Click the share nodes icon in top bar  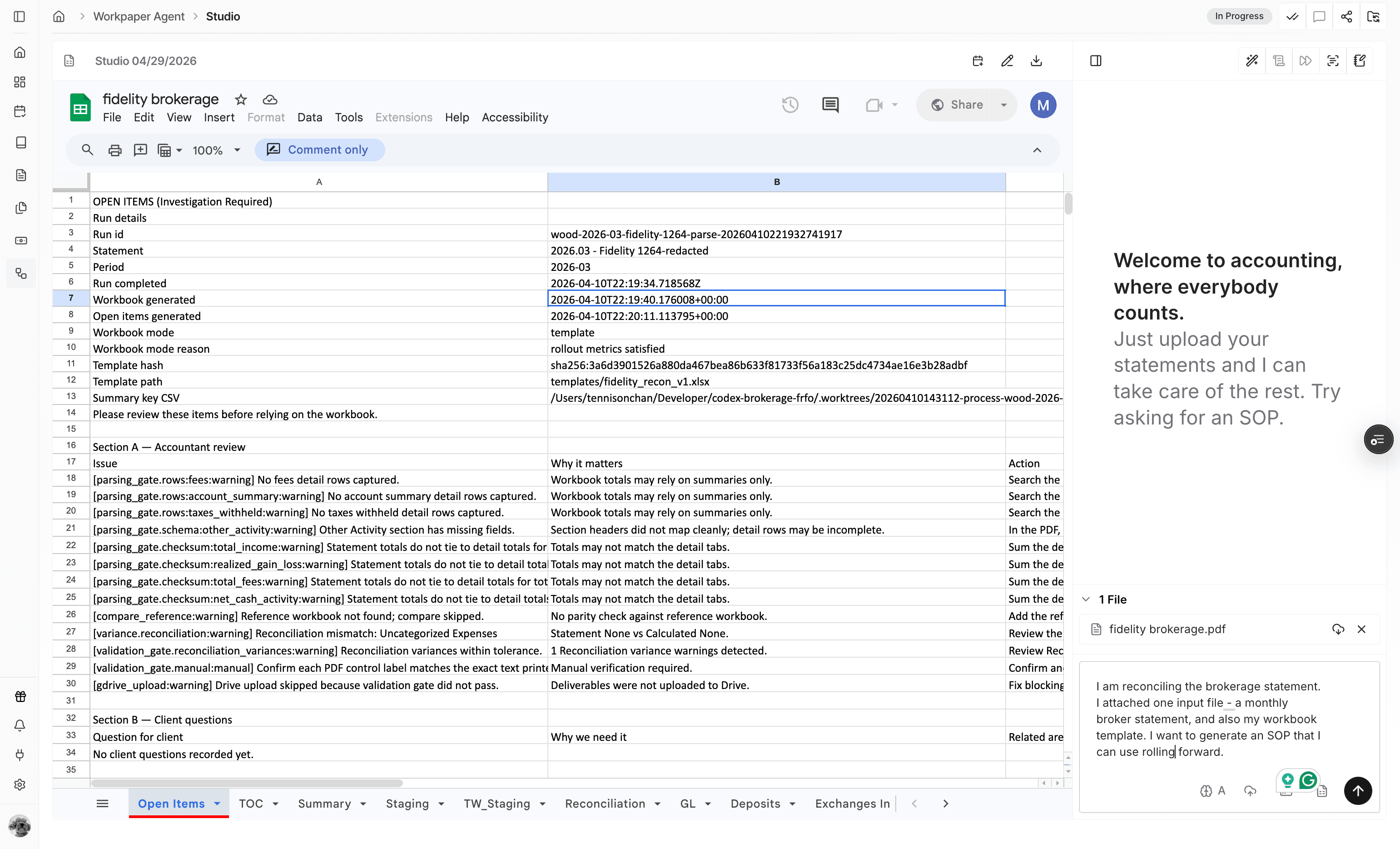1346,16
